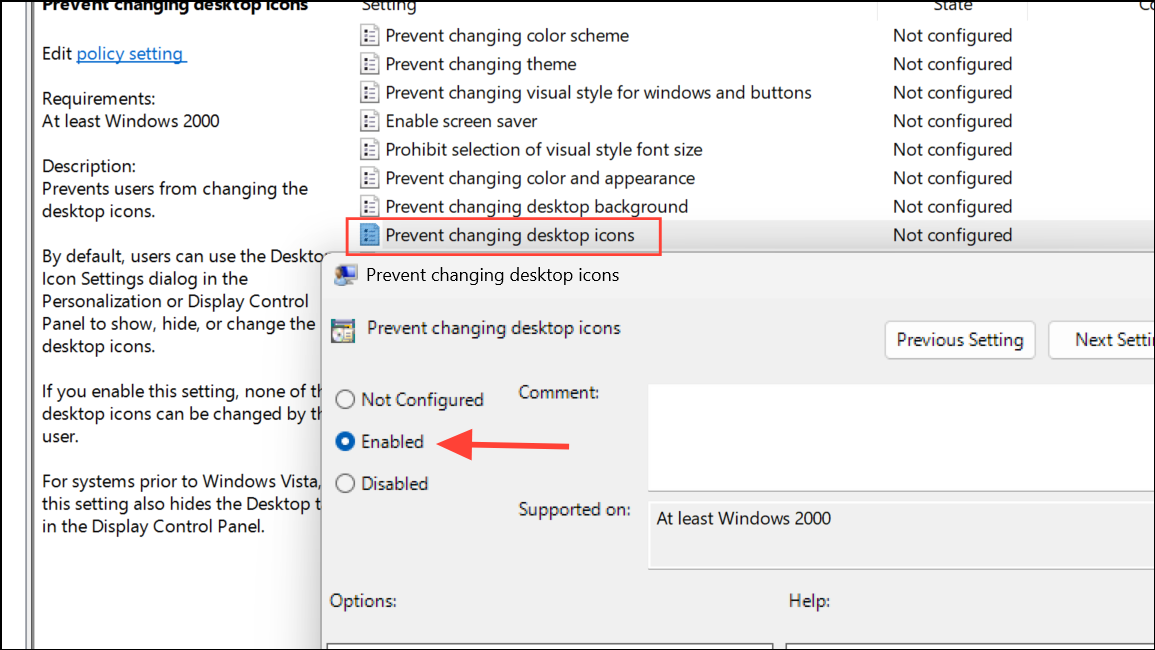The image size is (1155, 650).
Task: Choose the Enabled radio button
Action: pyautogui.click(x=345, y=441)
